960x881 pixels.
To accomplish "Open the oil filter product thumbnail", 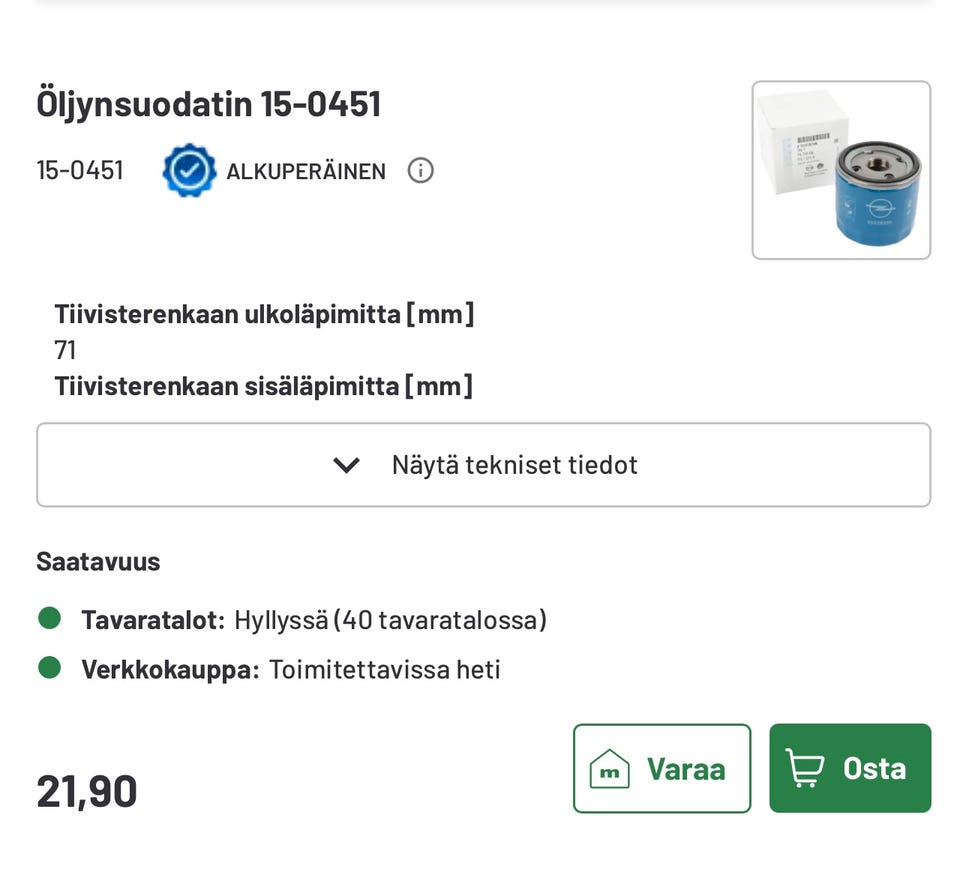I will click(841, 170).
